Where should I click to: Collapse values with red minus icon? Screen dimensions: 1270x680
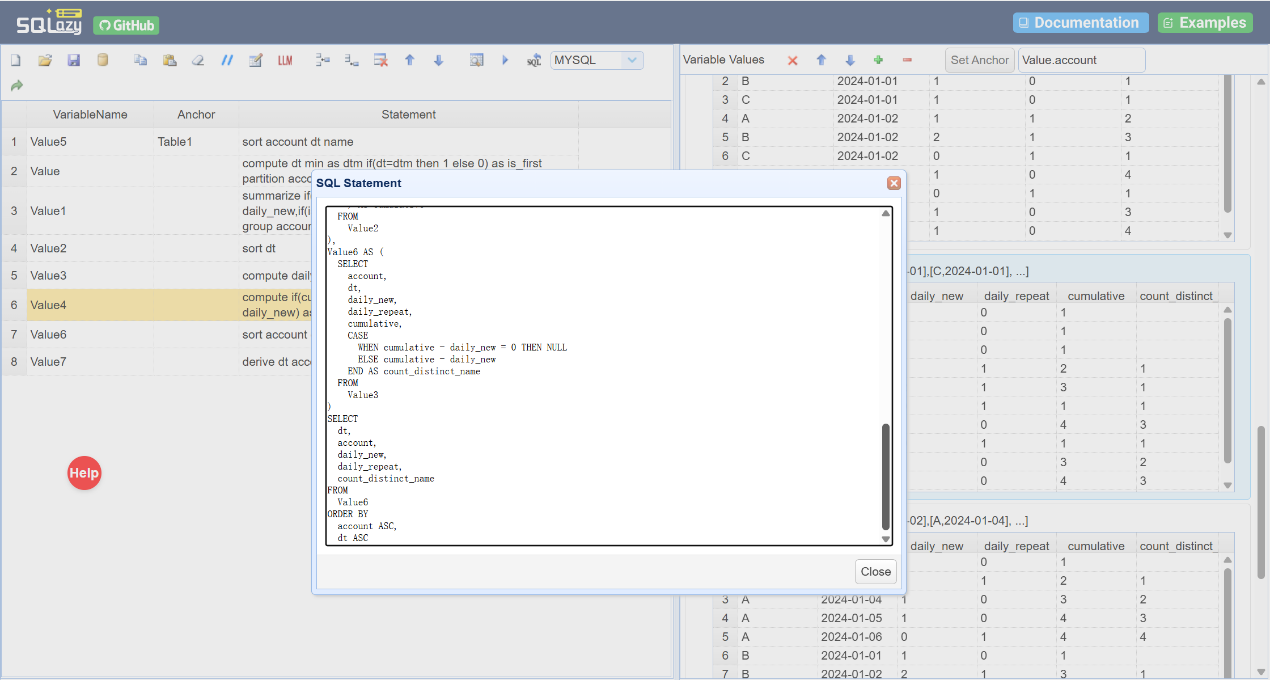click(x=907, y=60)
